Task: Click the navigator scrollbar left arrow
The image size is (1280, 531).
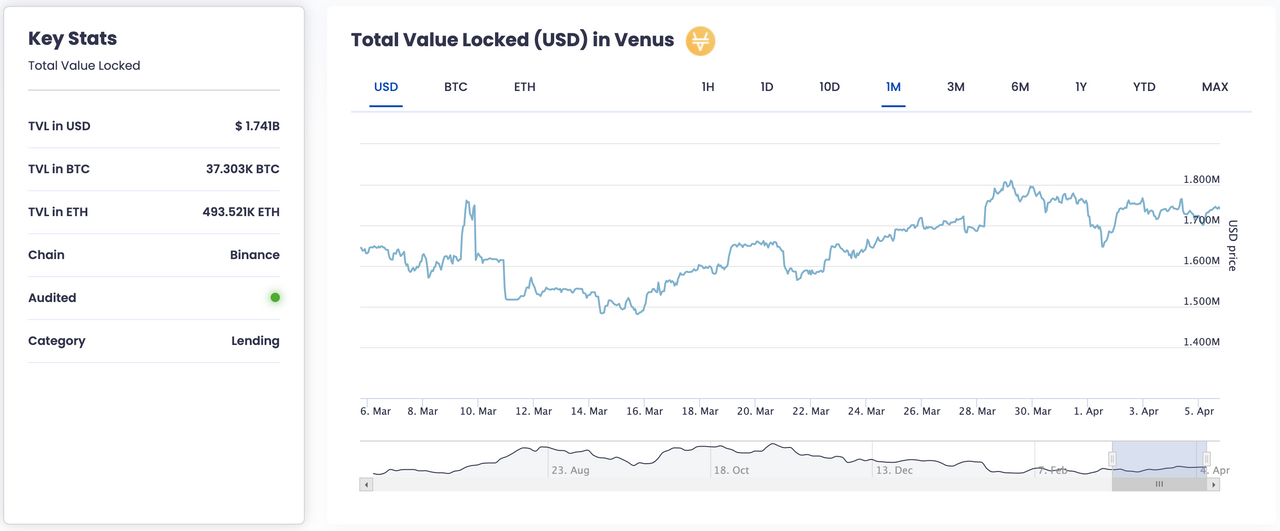Action: click(366, 484)
